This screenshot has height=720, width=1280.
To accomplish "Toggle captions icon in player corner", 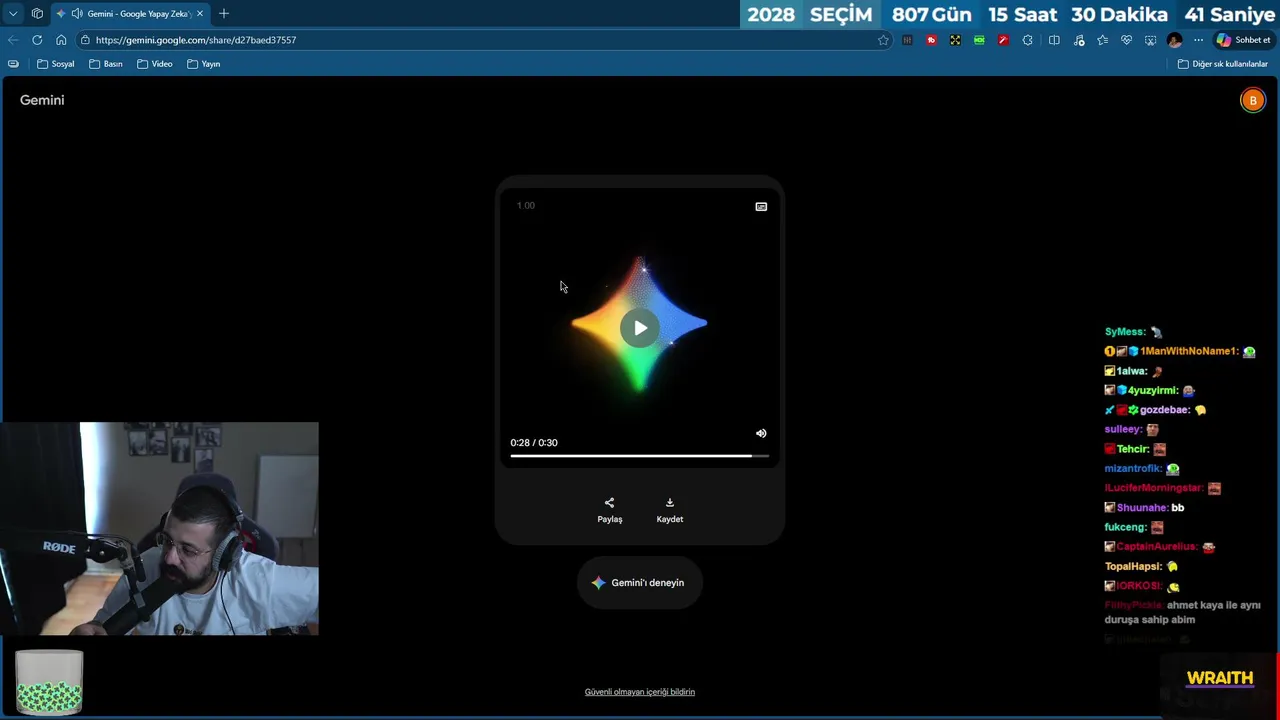I will (761, 207).
